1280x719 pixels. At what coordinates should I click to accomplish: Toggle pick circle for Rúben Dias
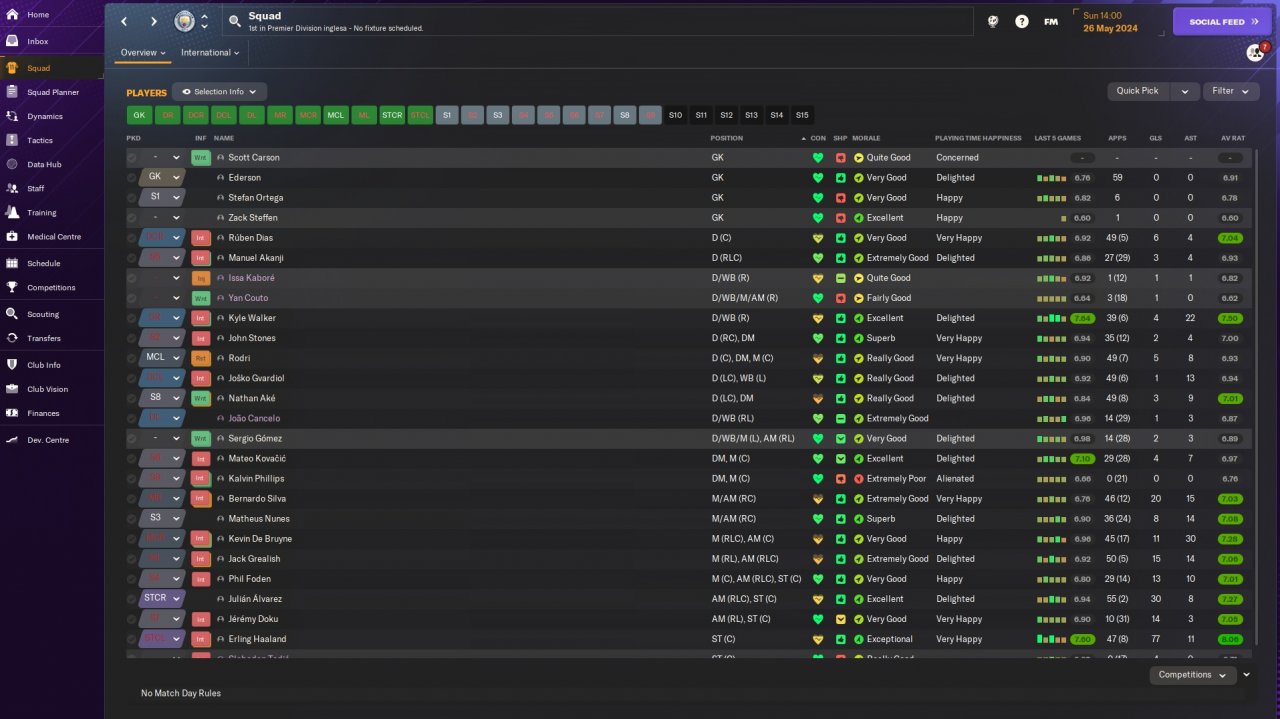tap(132, 238)
